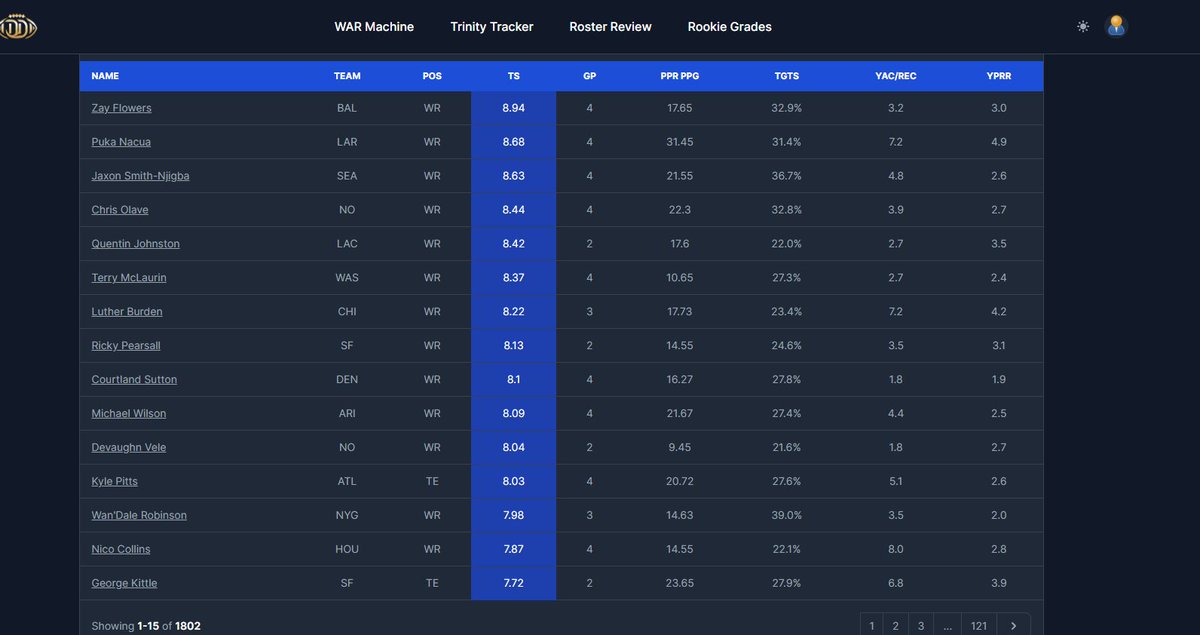Navigate to Rookie Grades

coord(729,27)
